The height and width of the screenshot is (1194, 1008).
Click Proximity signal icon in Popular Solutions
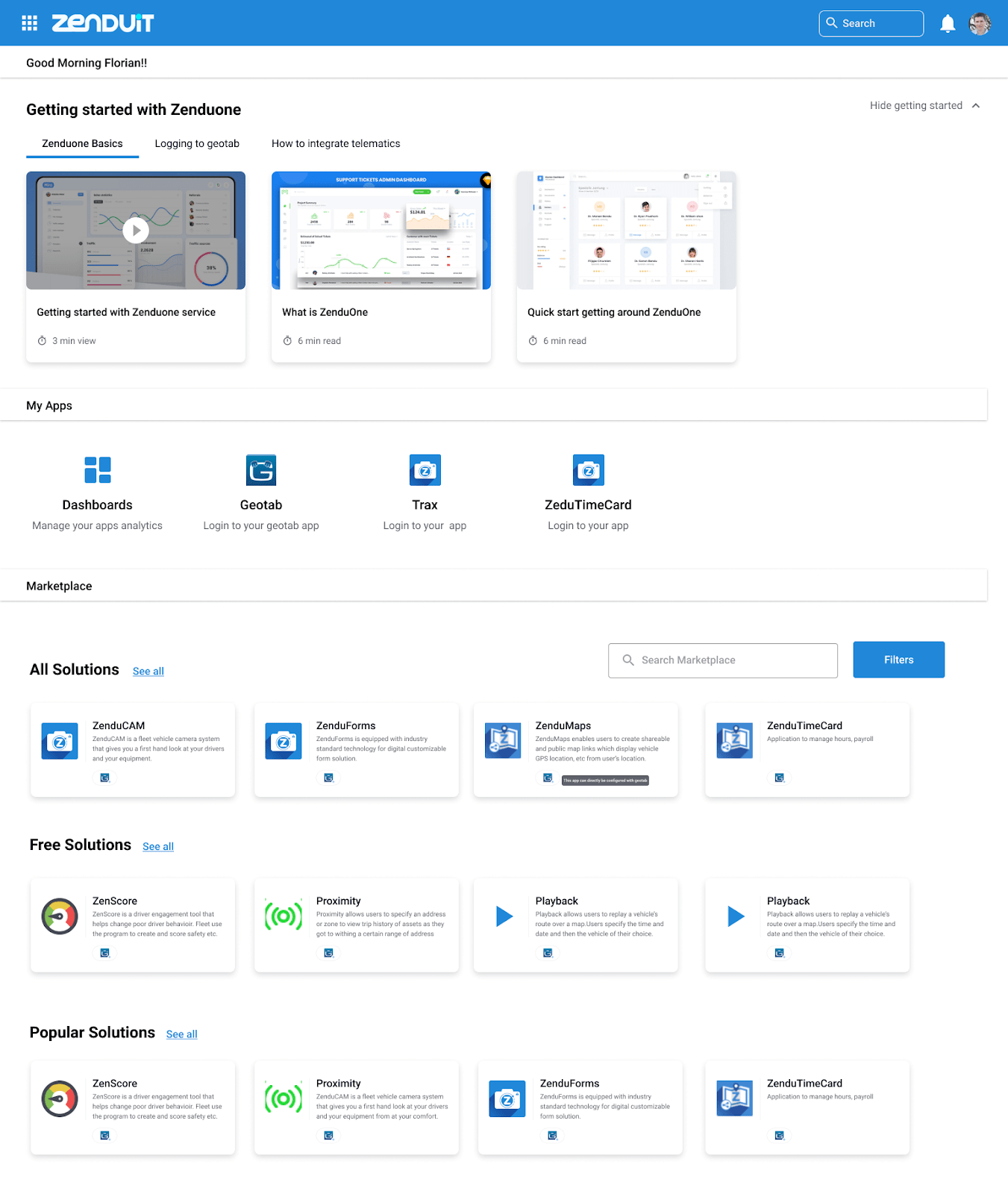point(284,1099)
